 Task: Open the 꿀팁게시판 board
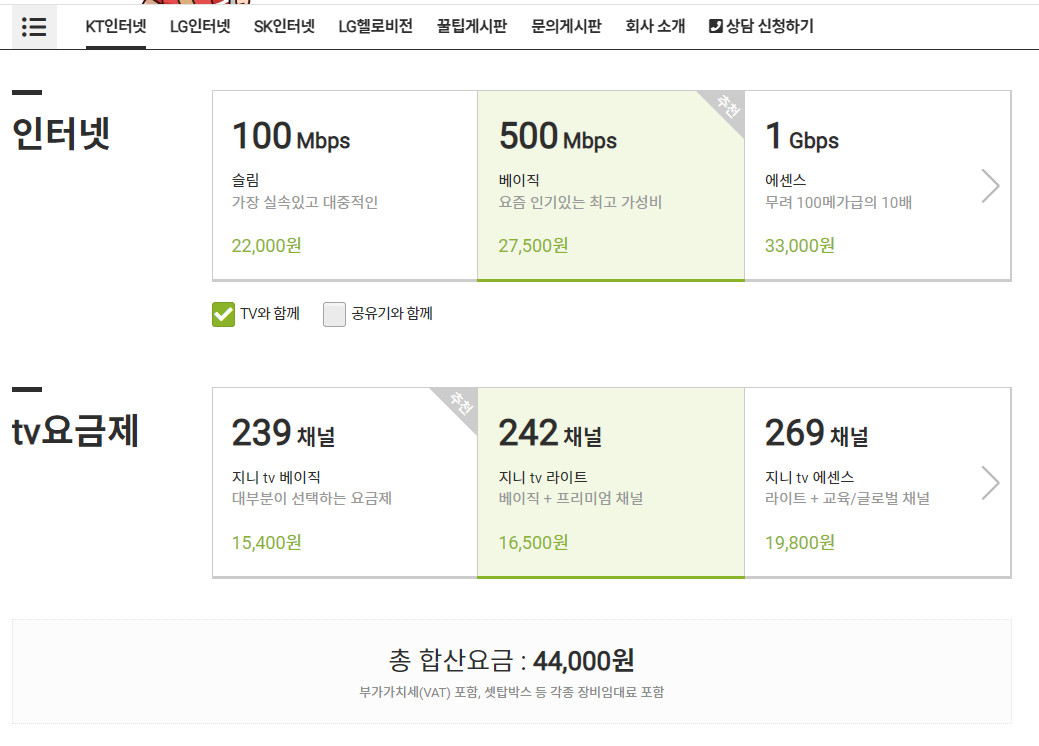tap(472, 27)
